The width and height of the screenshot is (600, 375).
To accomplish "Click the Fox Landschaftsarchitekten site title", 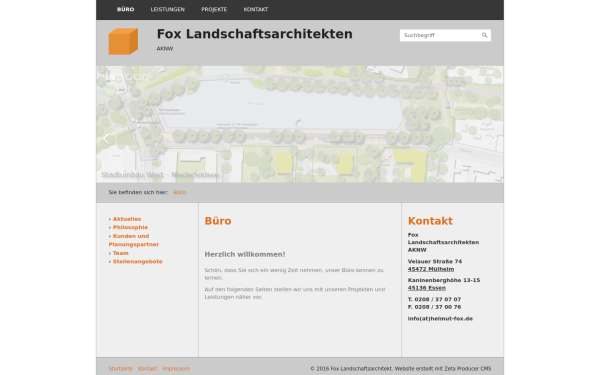I will click(x=254, y=34).
